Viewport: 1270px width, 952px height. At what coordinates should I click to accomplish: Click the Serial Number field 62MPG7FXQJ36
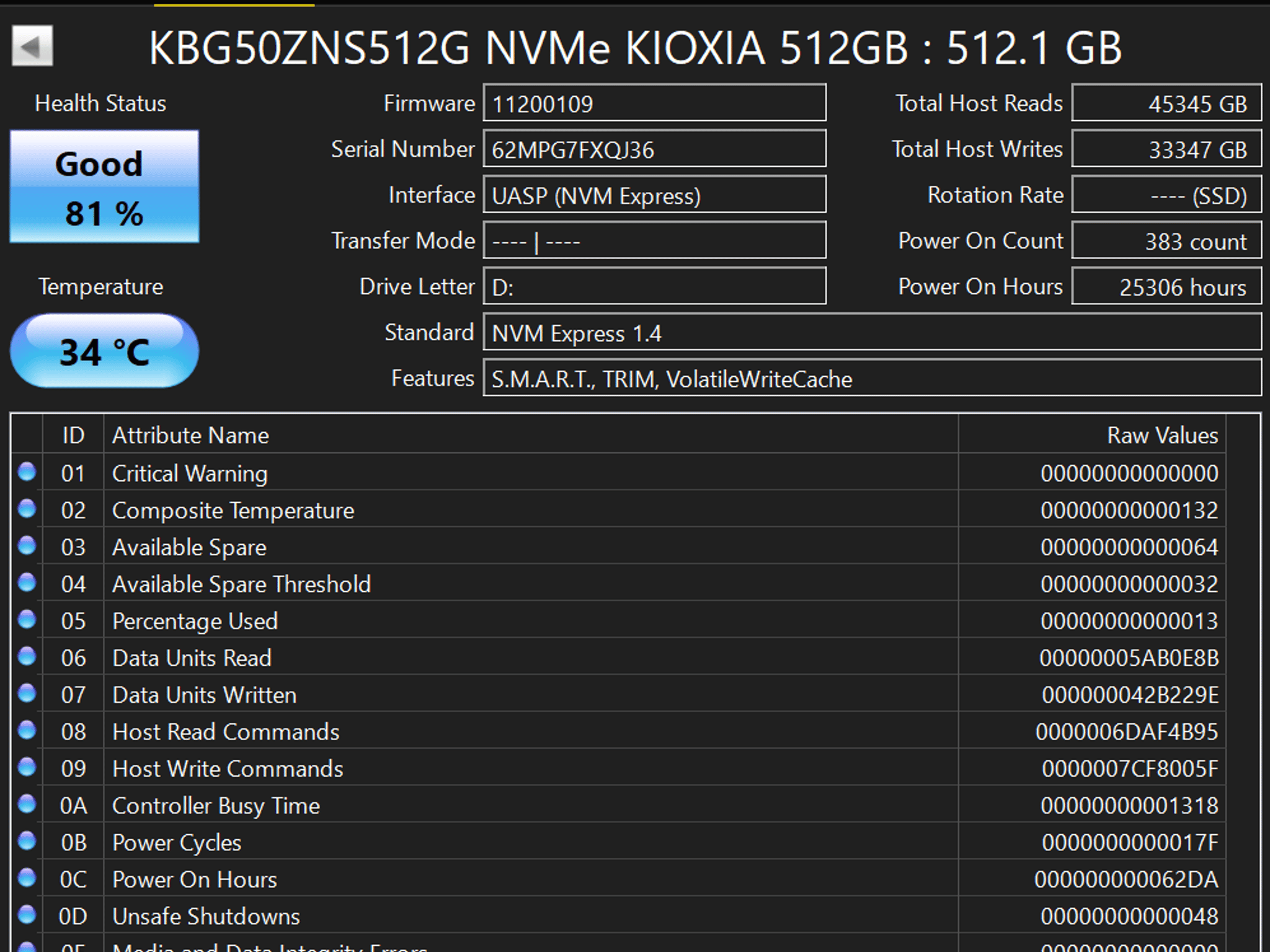click(654, 149)
